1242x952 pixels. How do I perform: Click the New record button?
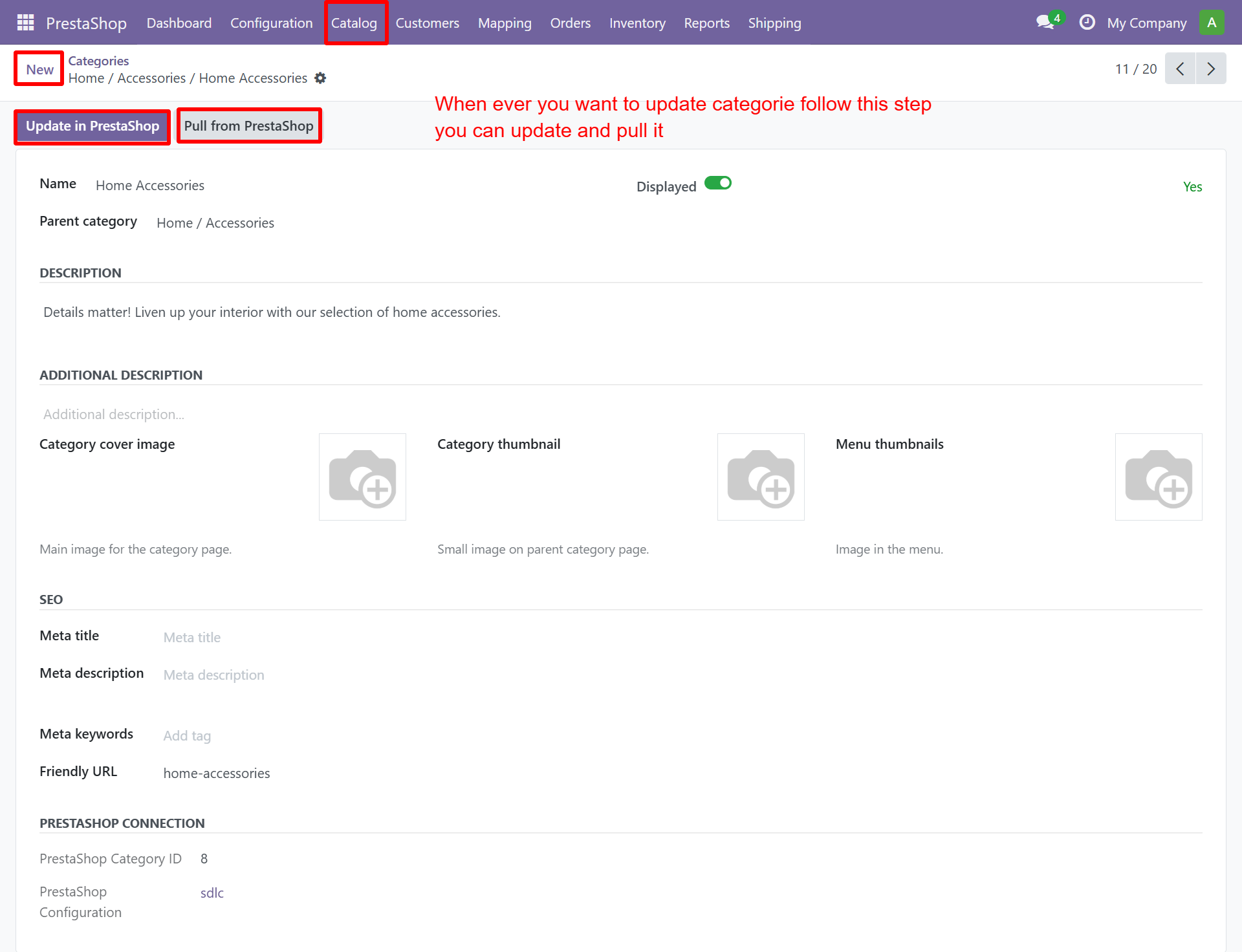click(x=39, y=70)
